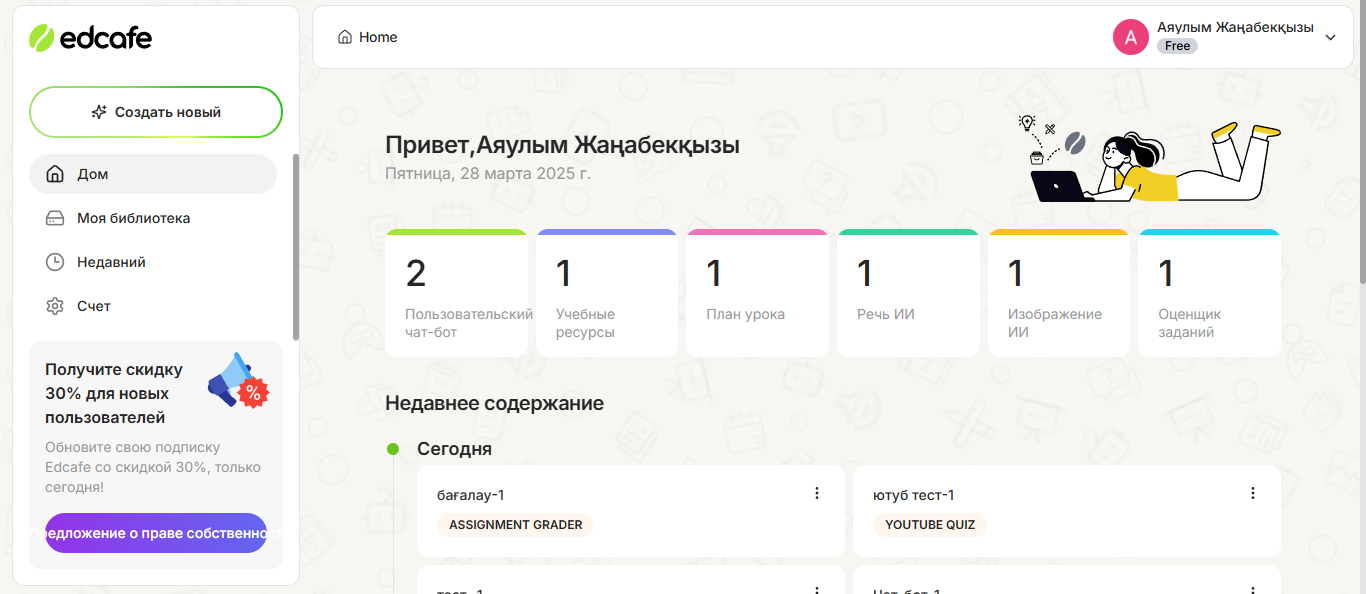The width and height of the screenshot is (1366, 594).
Task: Click the Недавний clock icon
Action: [x=55, y=262]
